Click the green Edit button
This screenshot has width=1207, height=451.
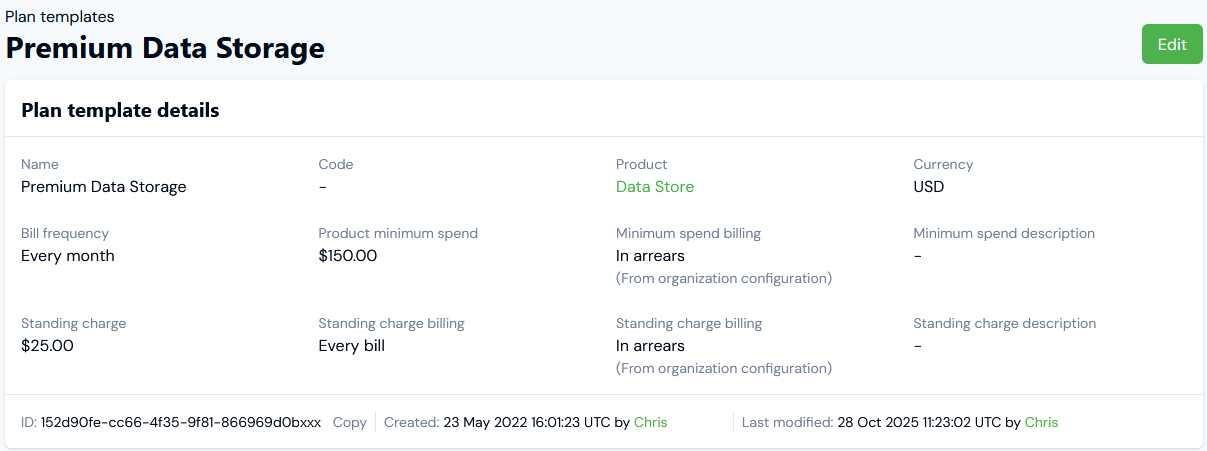(1172, 44)
